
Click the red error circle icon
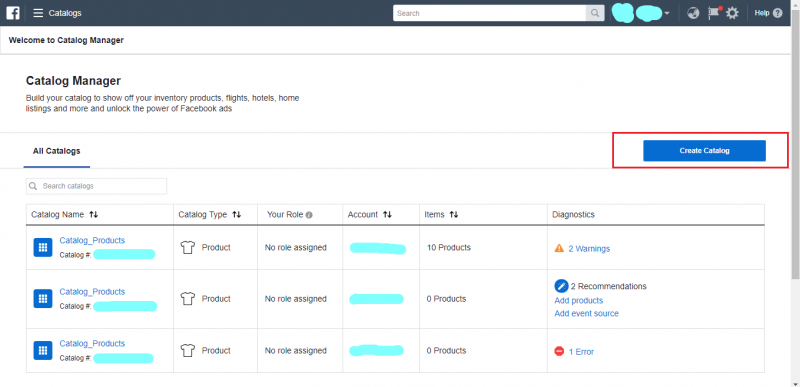[559, 351]
